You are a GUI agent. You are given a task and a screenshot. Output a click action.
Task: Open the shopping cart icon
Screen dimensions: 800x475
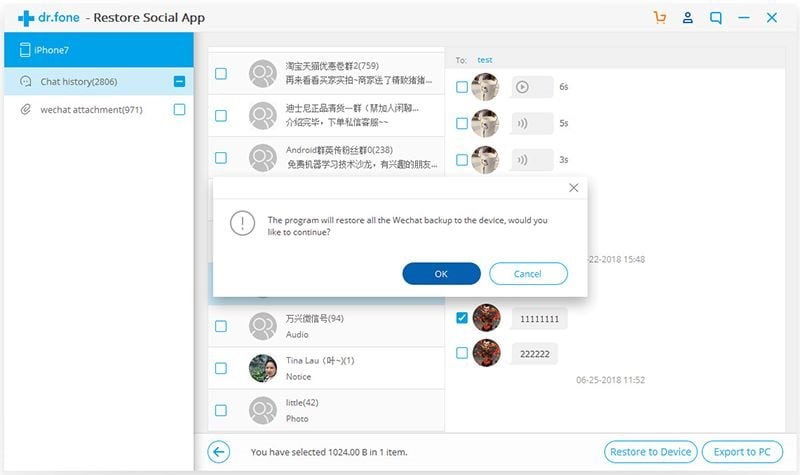click(660, 18)
